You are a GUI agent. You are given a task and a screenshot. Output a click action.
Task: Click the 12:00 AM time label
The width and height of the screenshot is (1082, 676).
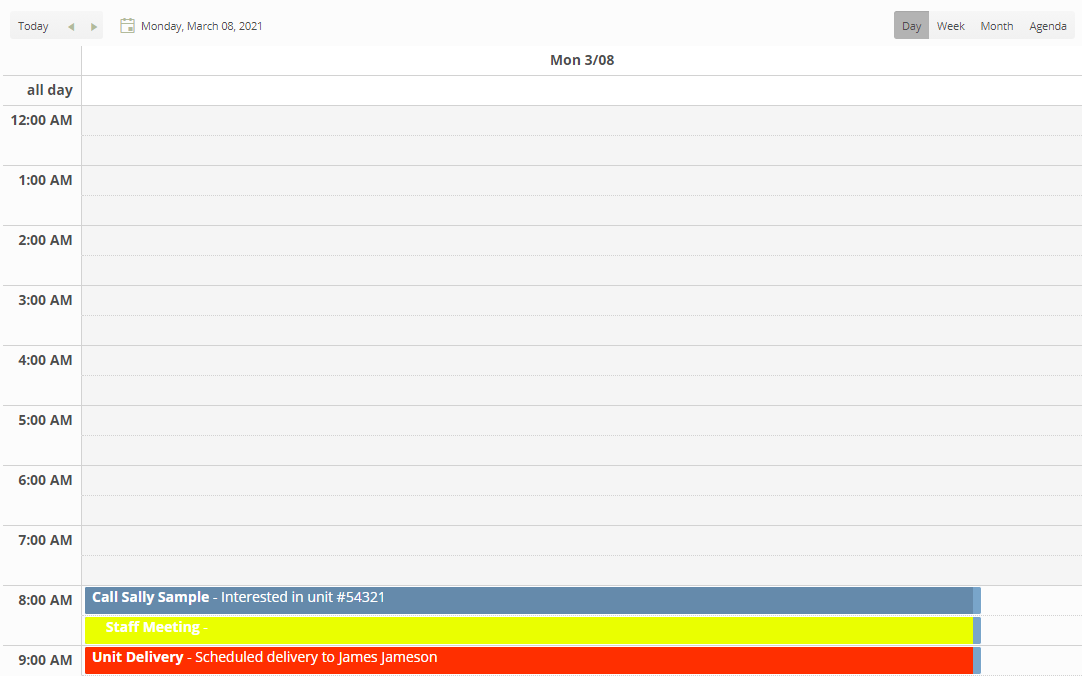click(x=41, y=120)
